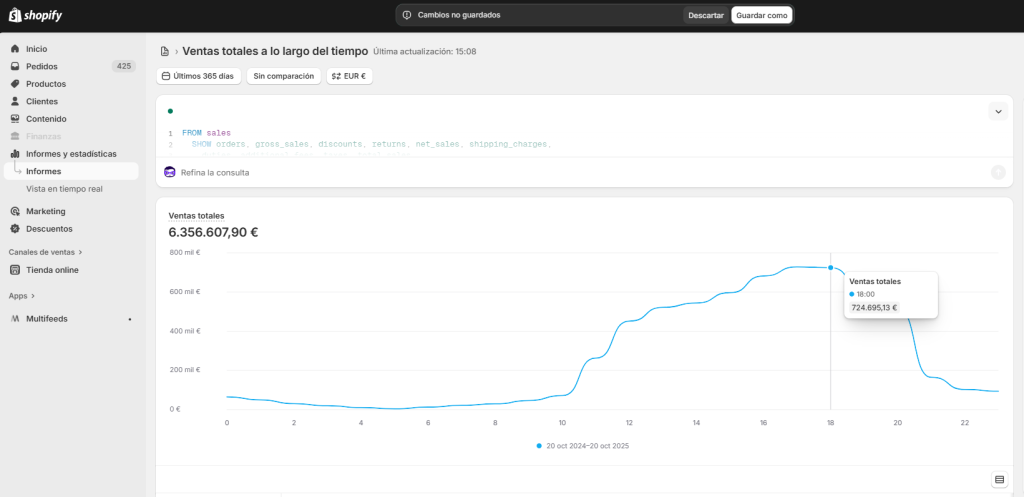Open Pedidos in the sidebar
This screenshot has width=1024, height=497.
click(x=41, y=66)
